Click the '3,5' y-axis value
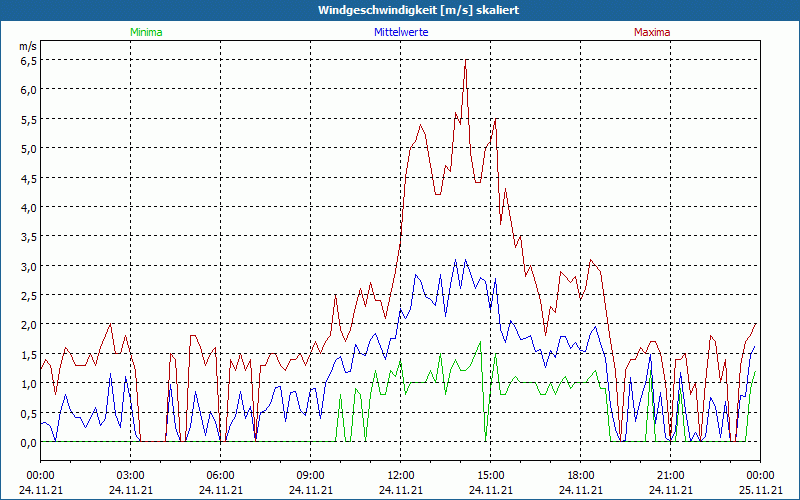 [29, 238]
